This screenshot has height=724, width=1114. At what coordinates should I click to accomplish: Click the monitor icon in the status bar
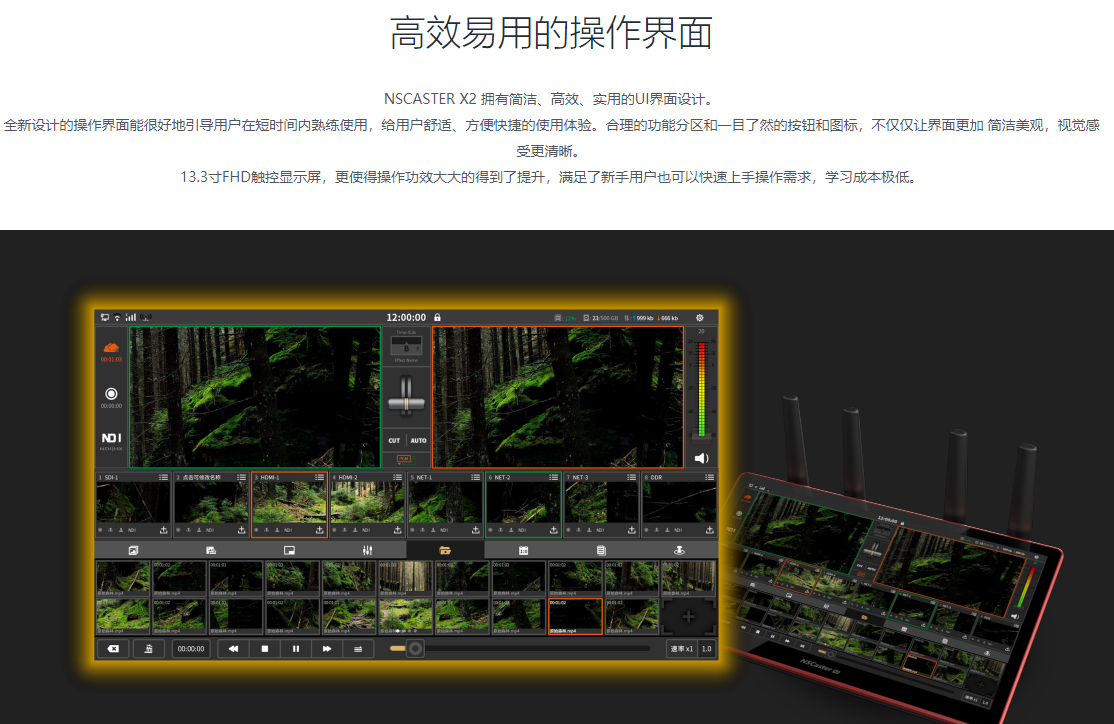(104, 317)
